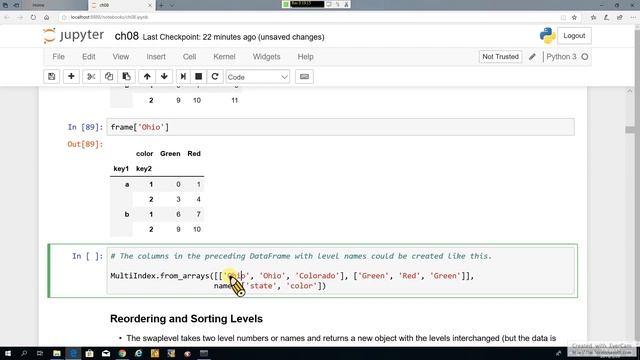Viewport: 640px width, 360px height.
Task: Click the kernel idle circle indicator
Action: pos(585,57)
